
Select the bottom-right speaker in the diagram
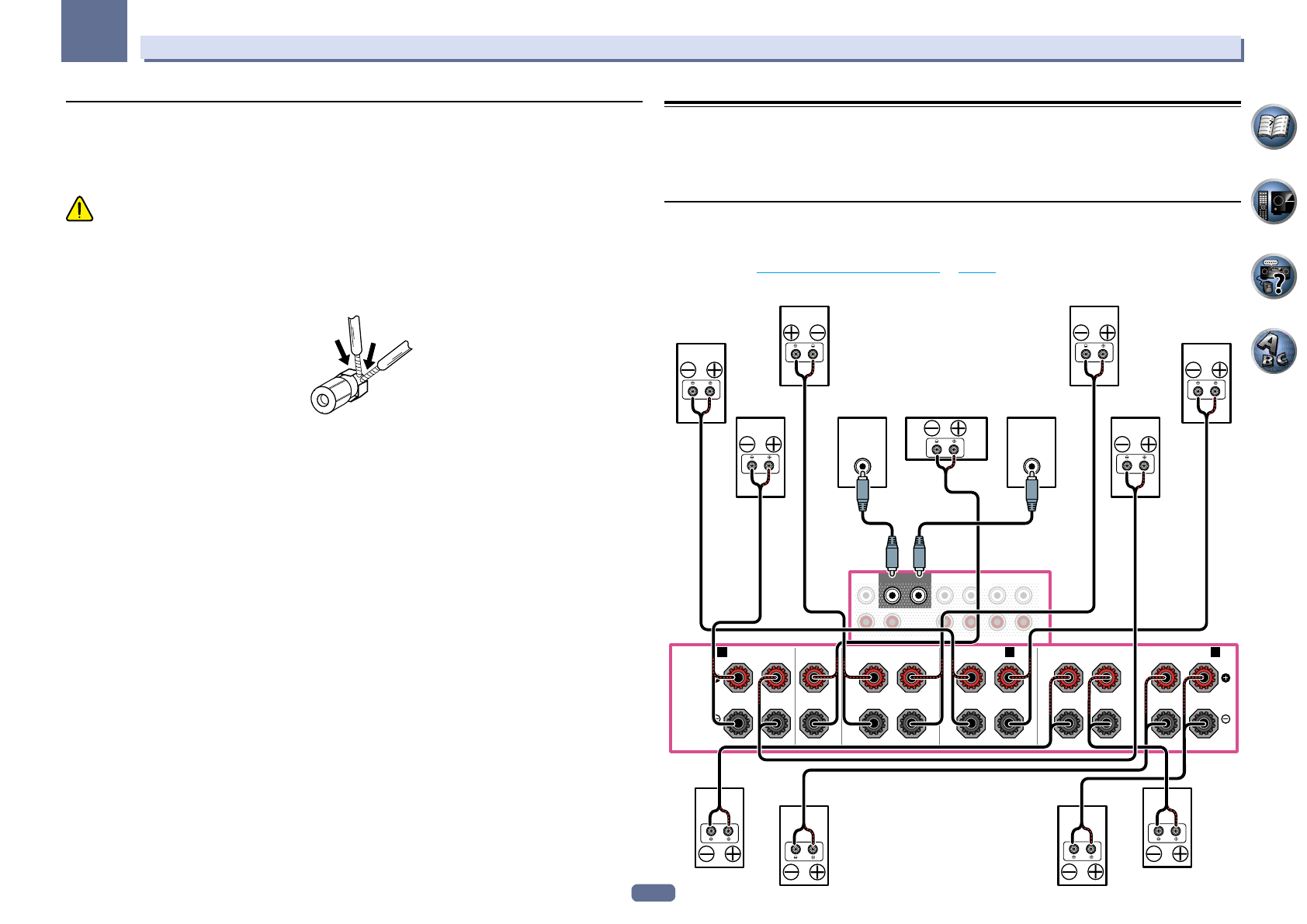(x=1167, y=827)
